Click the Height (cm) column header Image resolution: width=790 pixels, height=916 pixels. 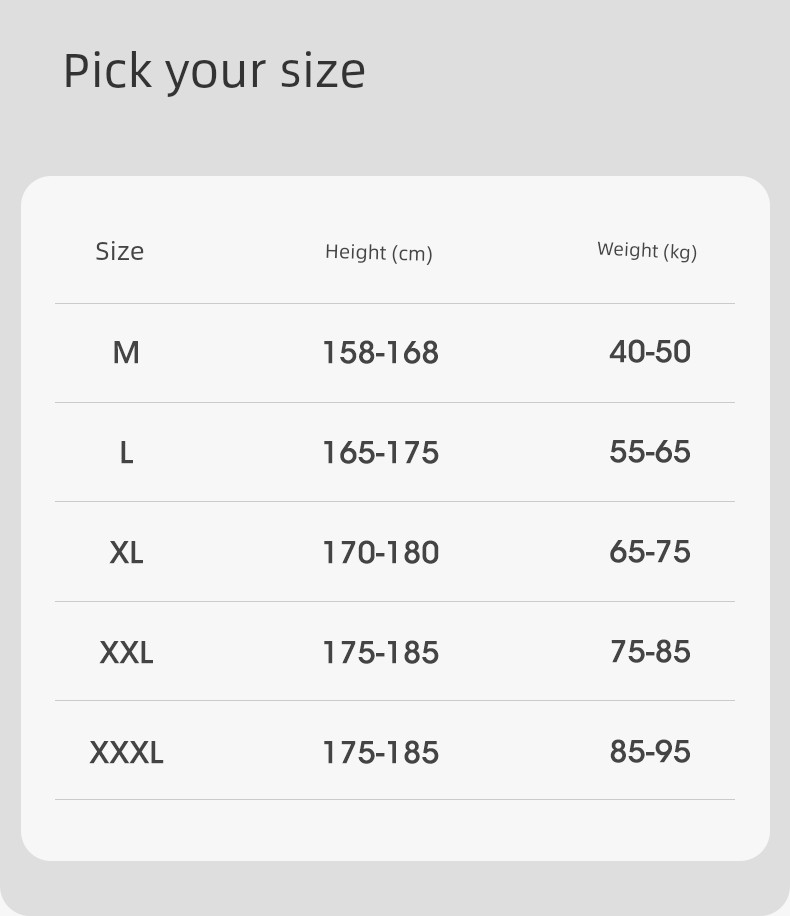point(379,252)
